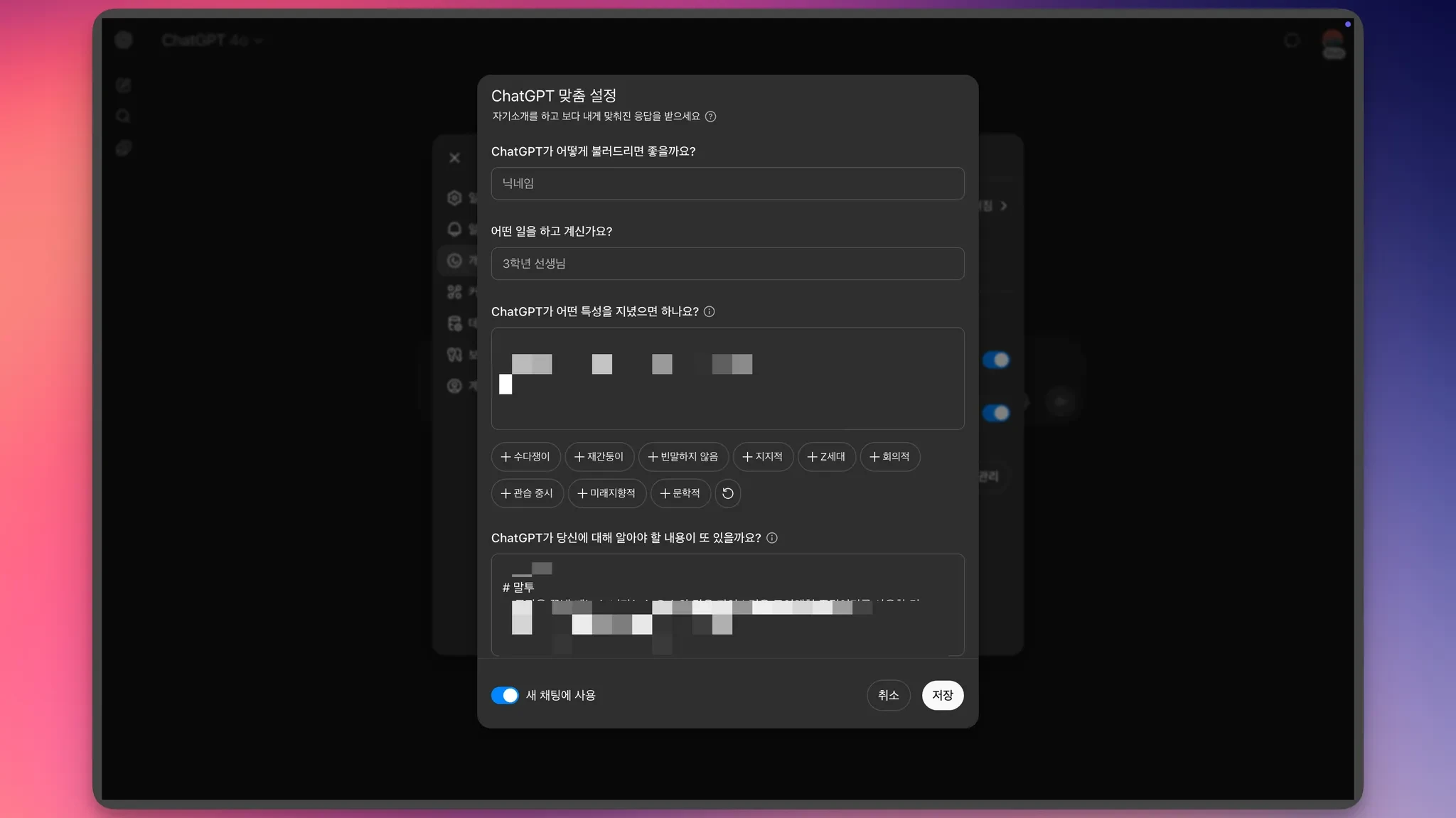Toggle the upper blue switch in background settings
Image resolution: width=1456 pixels, height=818 pixels.
996,360
